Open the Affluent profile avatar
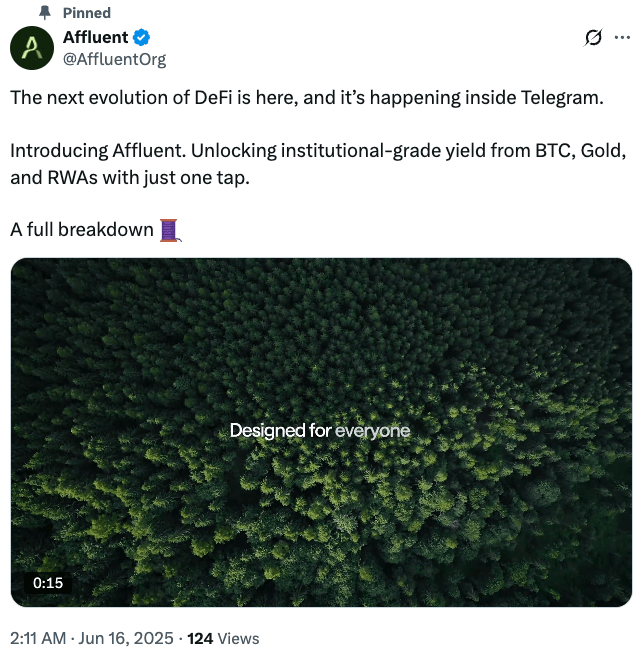The image size is (643, 649). click(32, 47)
